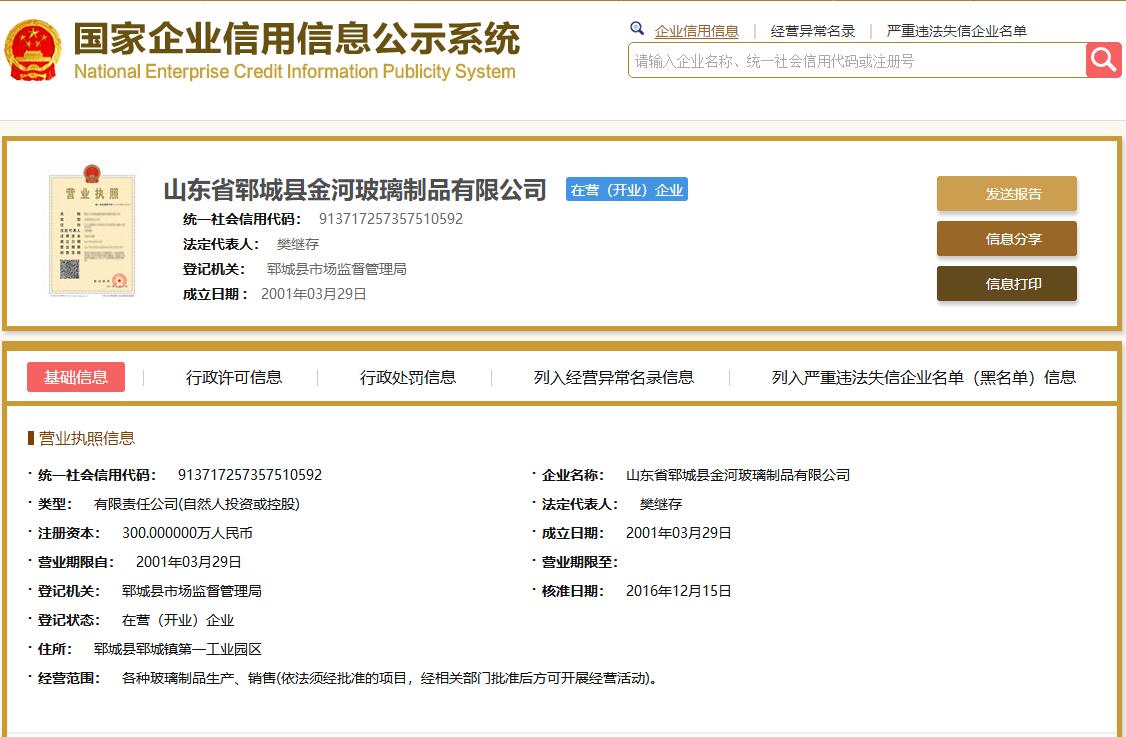Viewport: 1126px width, 737px height.
Task: Select the 企业信用信息 search category
Action: pos(696,31)
